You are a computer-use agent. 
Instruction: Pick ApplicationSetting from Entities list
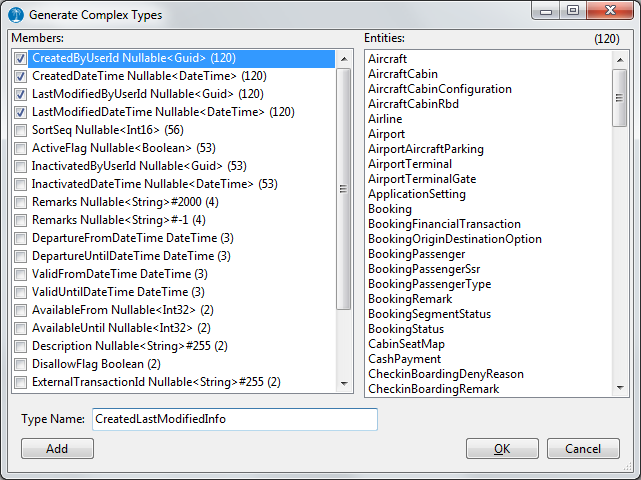click(417, 194)
